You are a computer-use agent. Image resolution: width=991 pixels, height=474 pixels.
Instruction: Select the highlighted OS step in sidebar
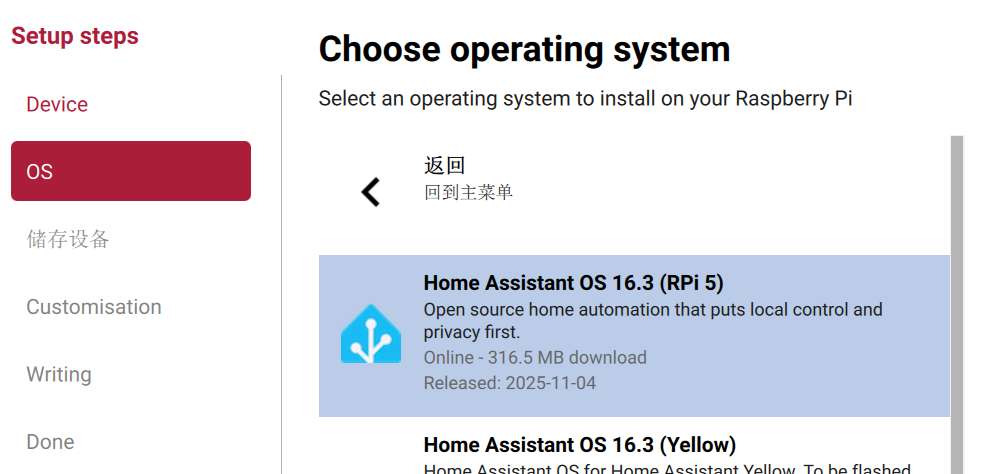coord(131,171)
